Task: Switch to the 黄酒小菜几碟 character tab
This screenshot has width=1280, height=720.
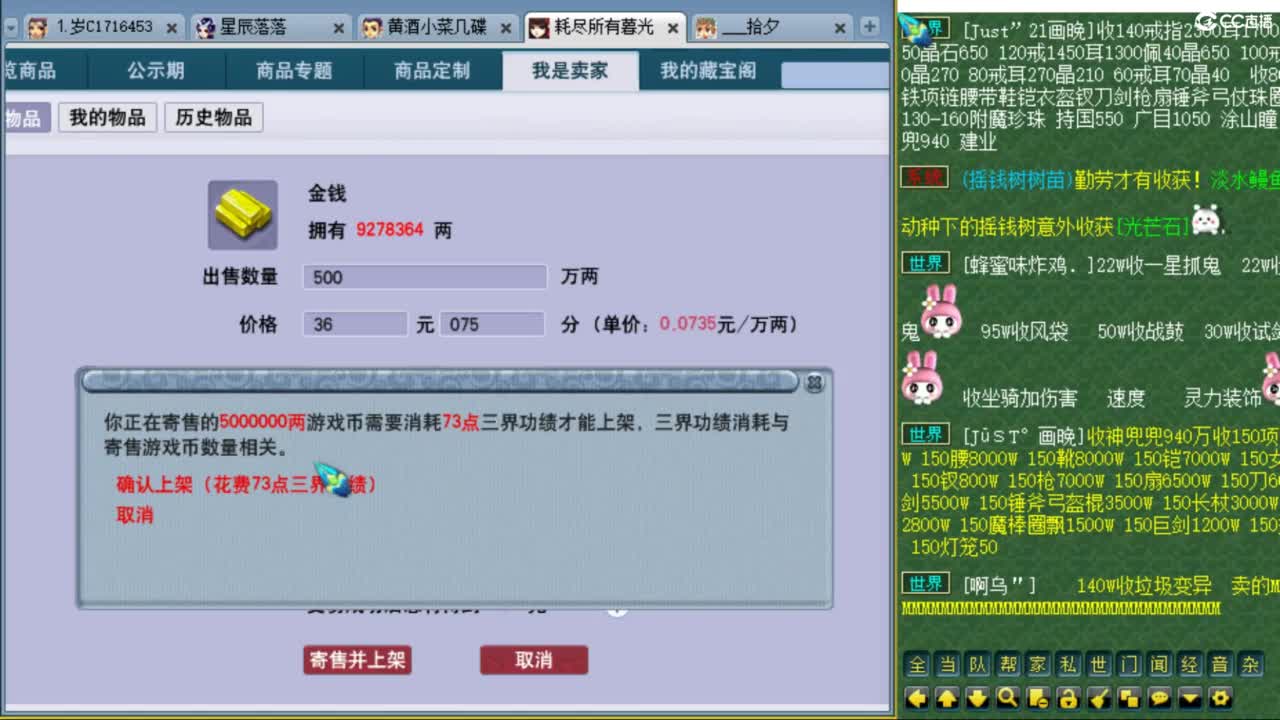Action: [x=436, y=27]
